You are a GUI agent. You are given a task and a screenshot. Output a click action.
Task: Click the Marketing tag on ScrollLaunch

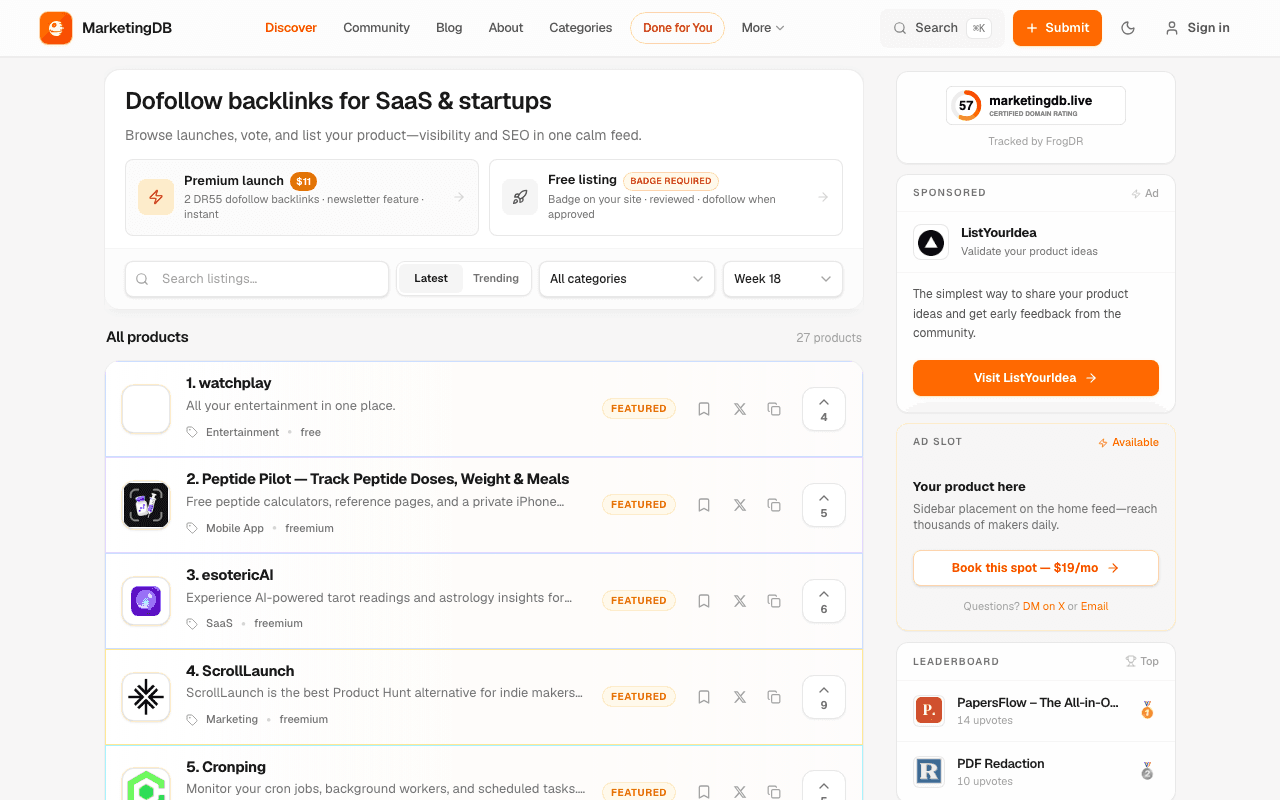pyautogui.click(x=232, y=719)
